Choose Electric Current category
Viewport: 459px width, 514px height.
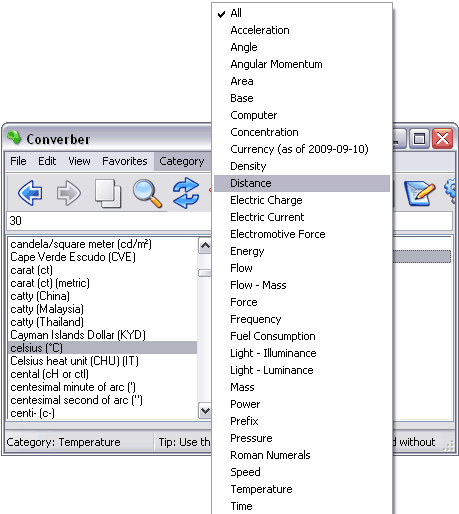tap(302, 217)
